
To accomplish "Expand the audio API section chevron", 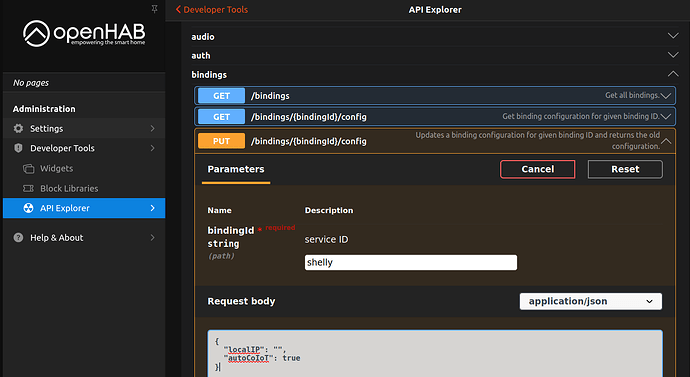I will pyautogui.click(x=673, y=36).
